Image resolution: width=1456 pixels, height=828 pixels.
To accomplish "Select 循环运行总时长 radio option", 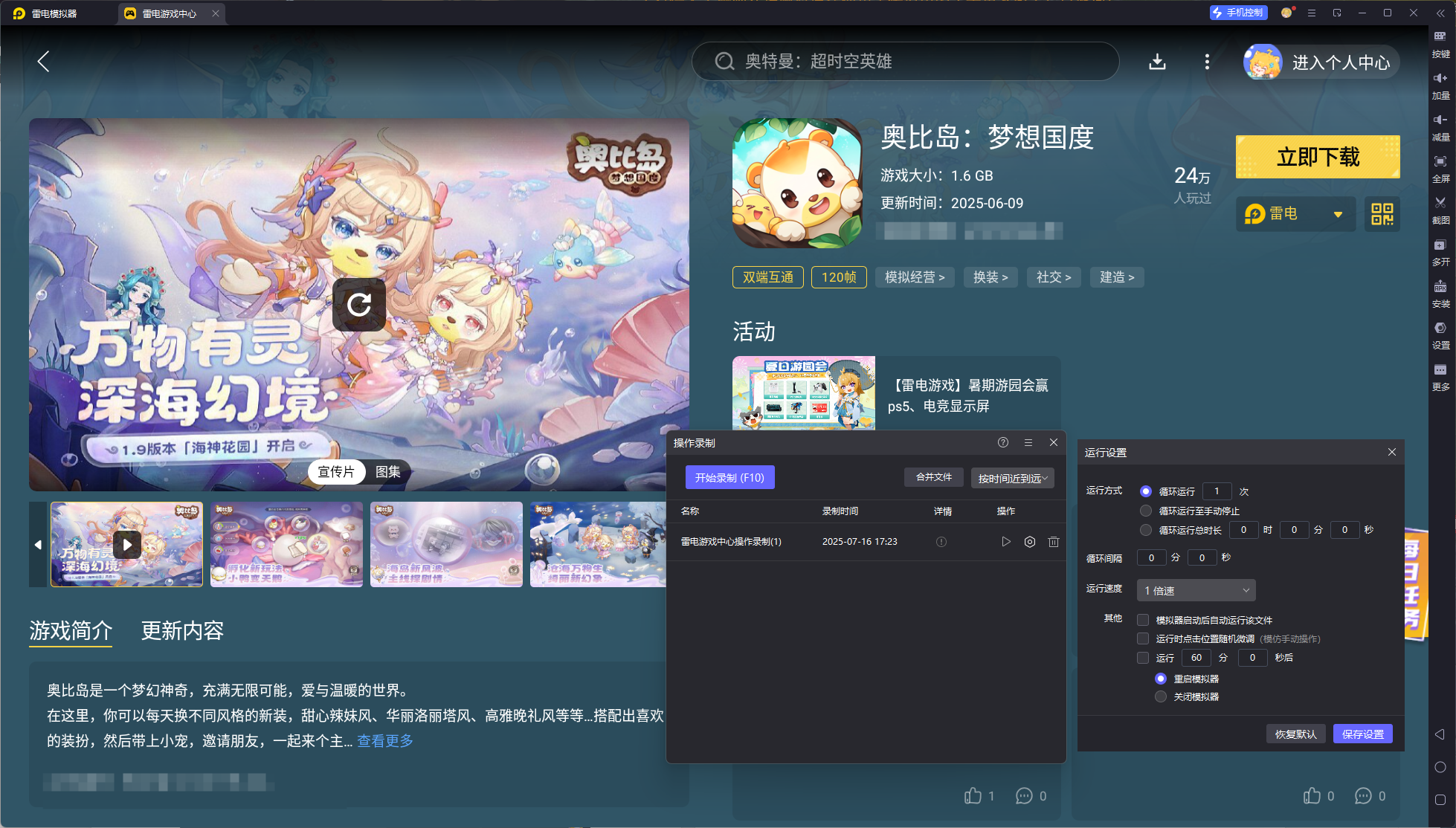I will 1146,530.
